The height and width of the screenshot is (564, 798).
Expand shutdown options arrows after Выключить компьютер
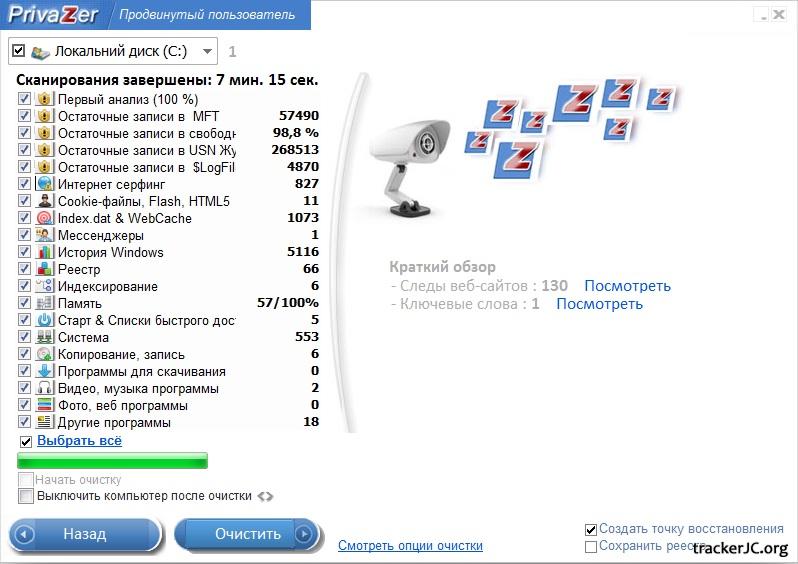coord(265,496)
